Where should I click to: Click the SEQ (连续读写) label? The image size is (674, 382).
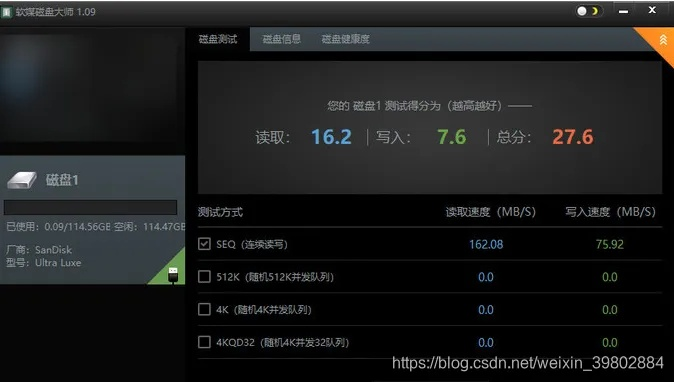[252, 244]
